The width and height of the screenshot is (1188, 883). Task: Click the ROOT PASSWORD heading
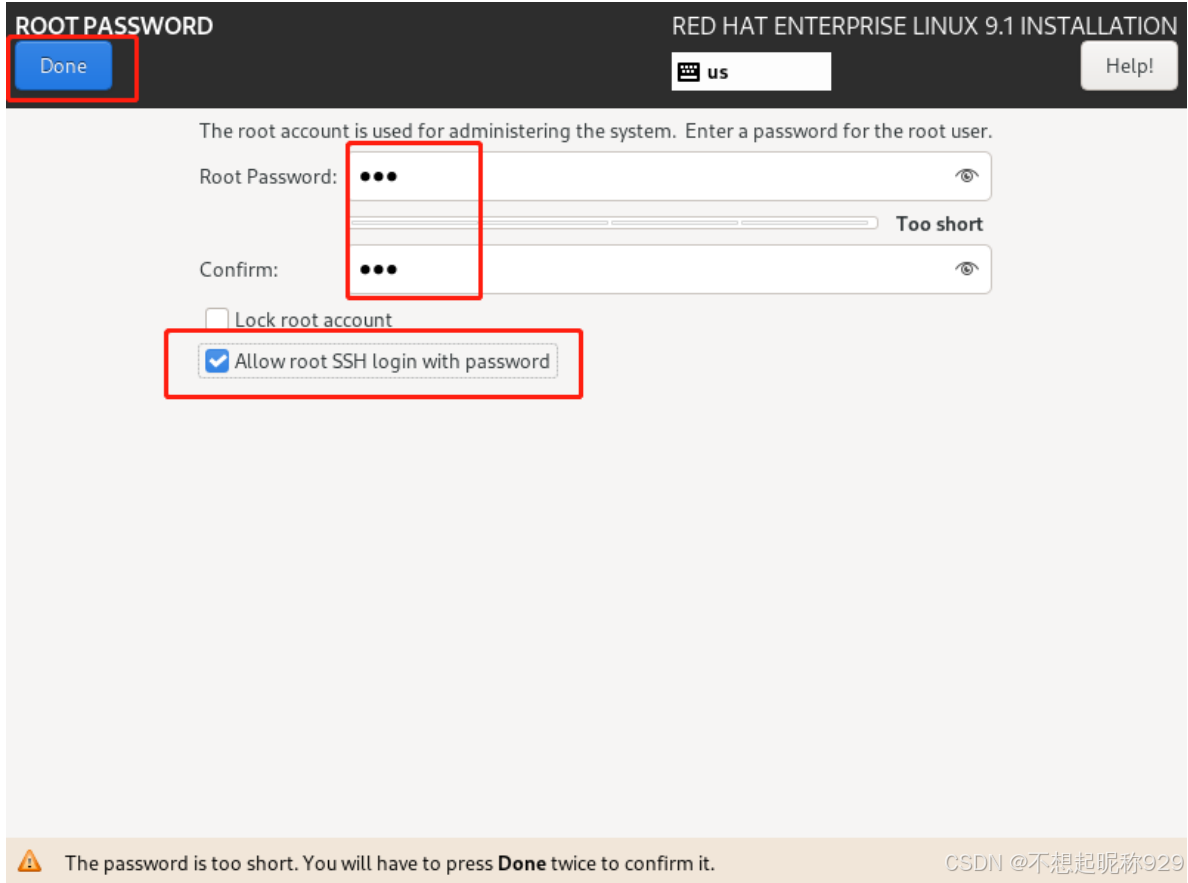pos(114,26)
